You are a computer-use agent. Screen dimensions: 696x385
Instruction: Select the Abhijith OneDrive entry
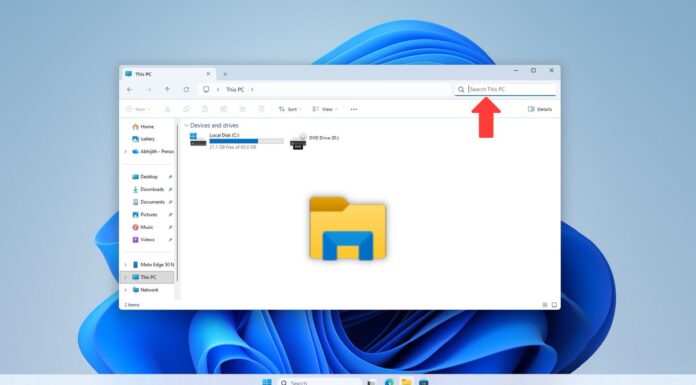tap(153, 151)
